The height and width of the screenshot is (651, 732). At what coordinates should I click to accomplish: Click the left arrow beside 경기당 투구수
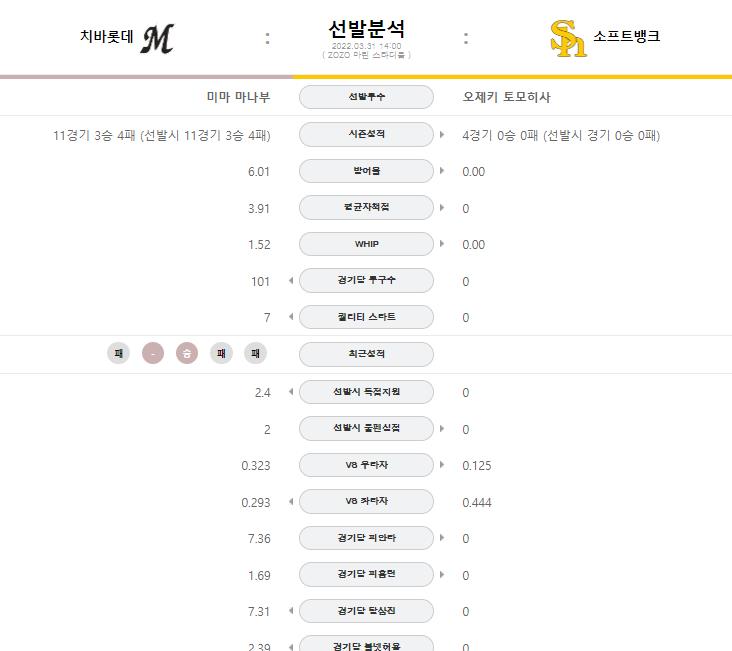pos(291,280)
